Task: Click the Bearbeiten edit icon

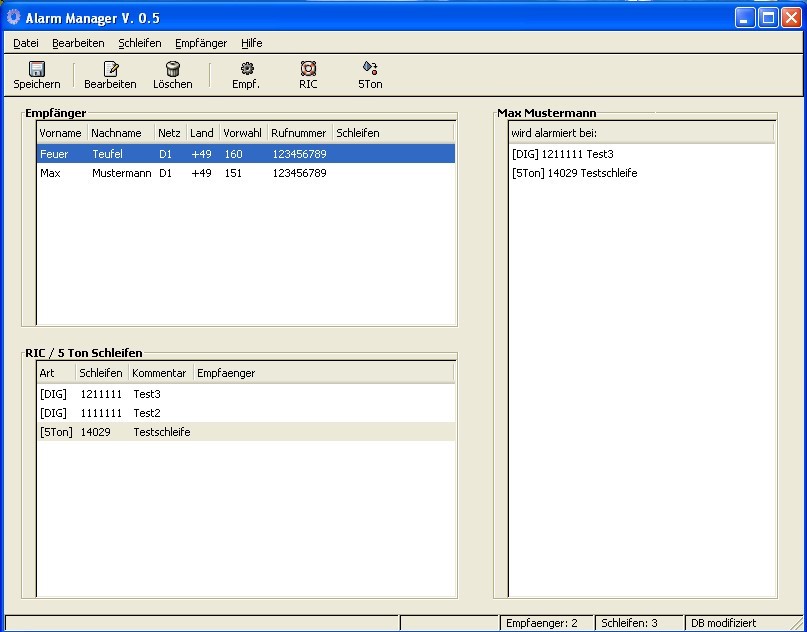Action: pyautogui.click(x=110, y=69)
